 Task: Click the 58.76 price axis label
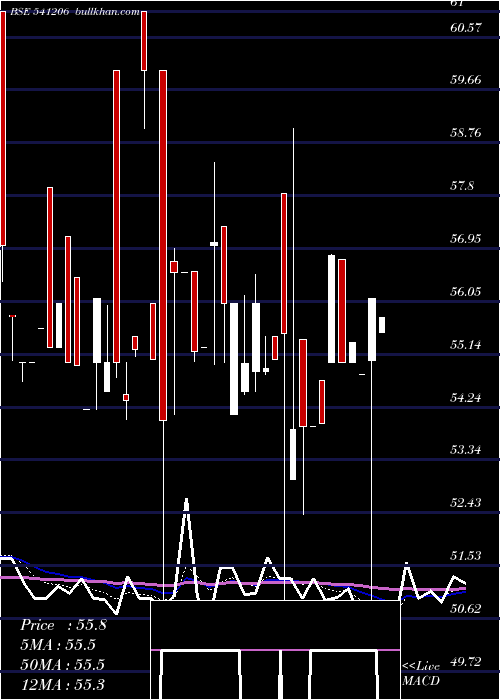click(x=466, y=133)
